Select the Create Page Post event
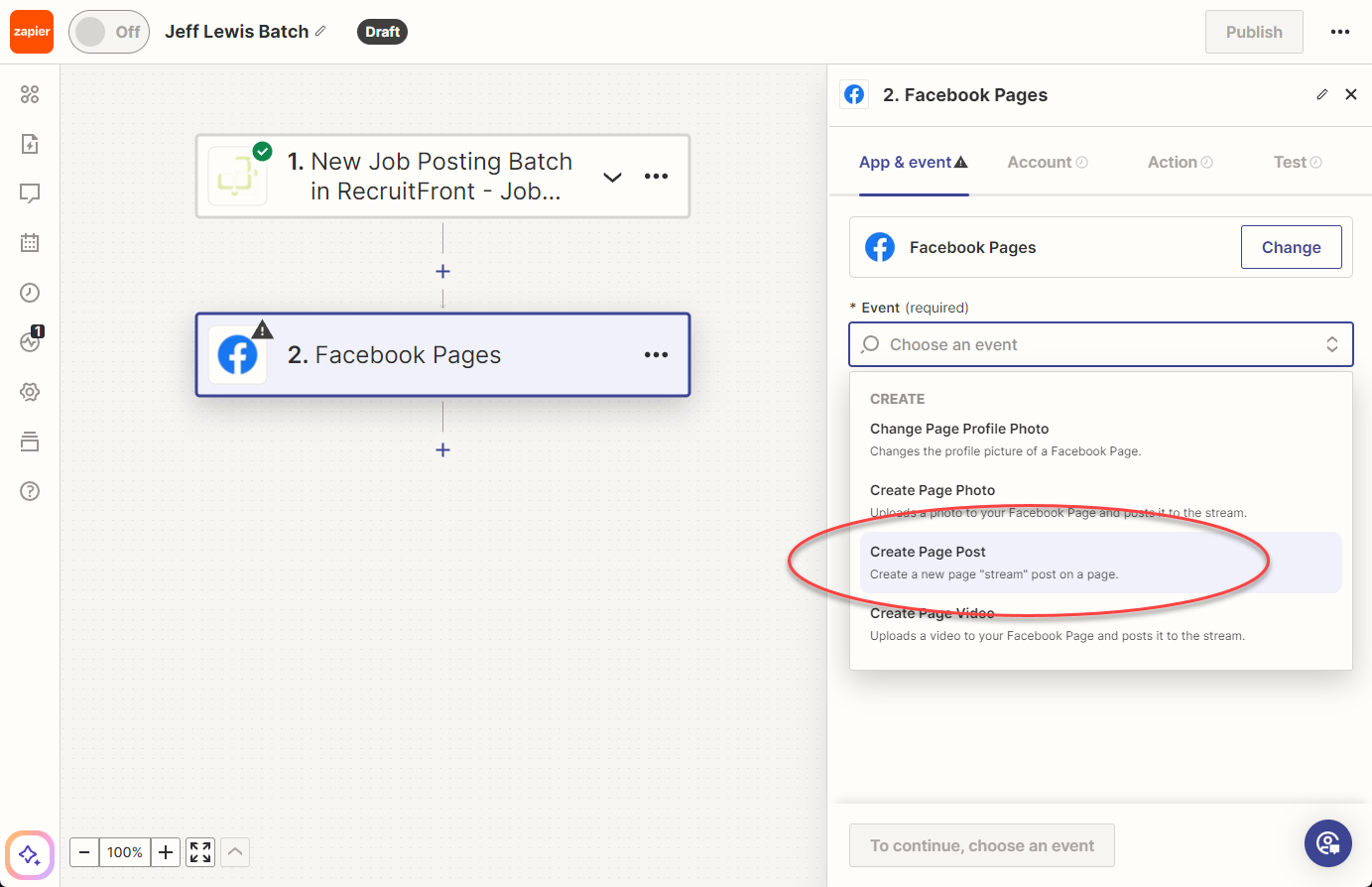This screenshot has width=1372, height=887. click(1101, 563)
